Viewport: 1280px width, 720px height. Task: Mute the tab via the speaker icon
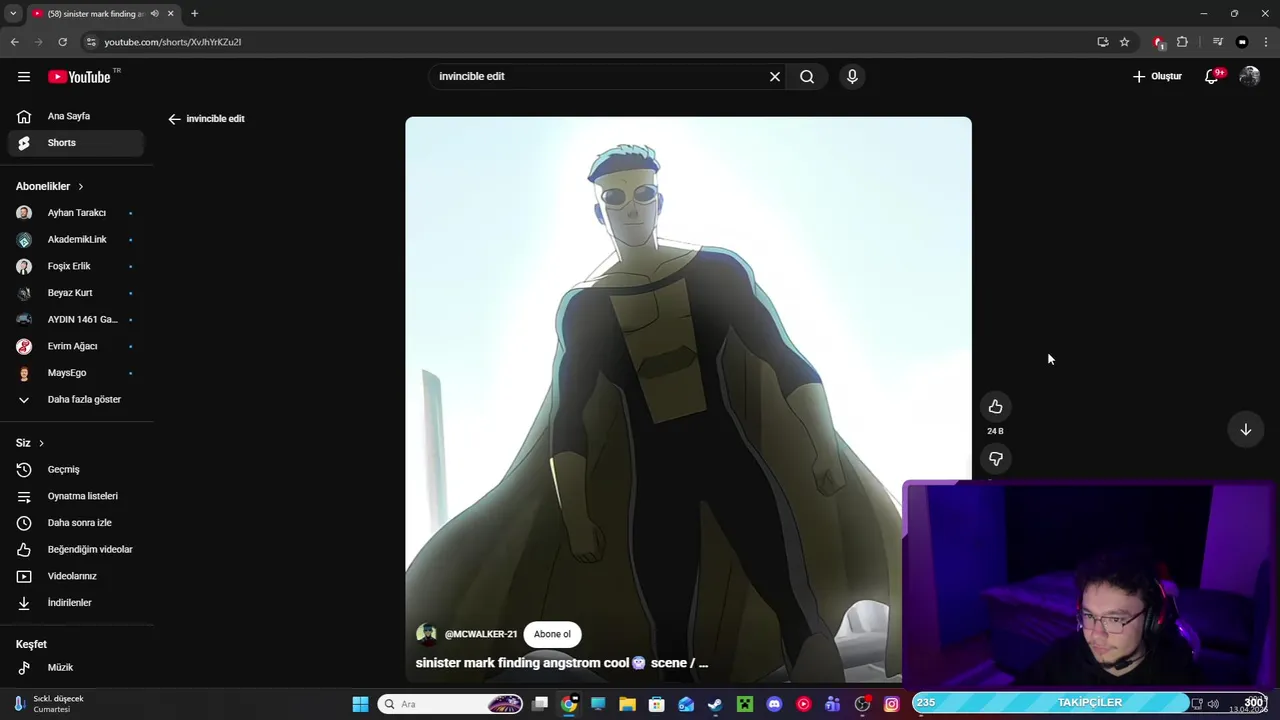154,13
